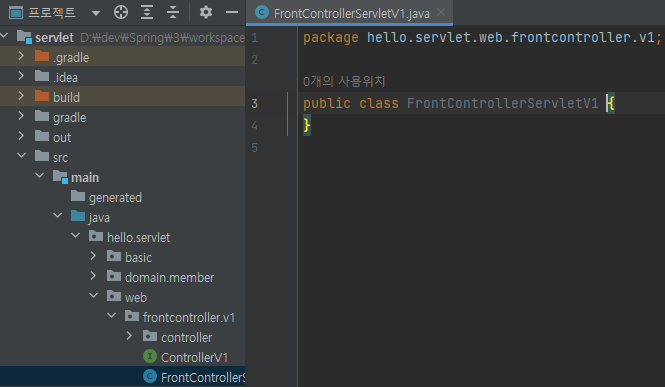Click the public keyword on line 3

coord(327,103)
